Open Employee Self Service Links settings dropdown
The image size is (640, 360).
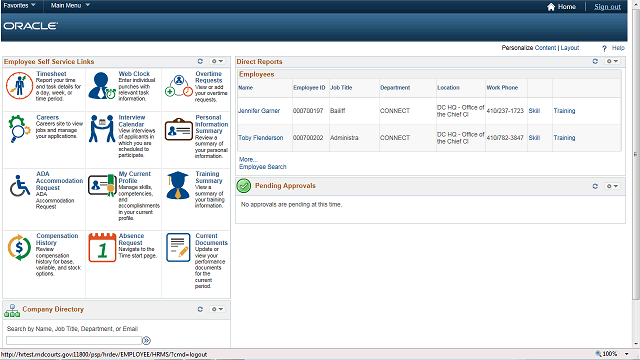tap(217, 61)
